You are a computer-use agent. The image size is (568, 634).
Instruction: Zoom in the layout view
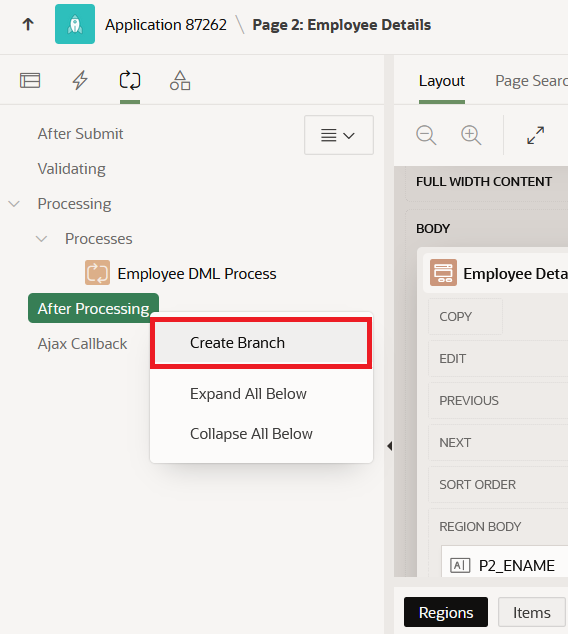[471, 135]
